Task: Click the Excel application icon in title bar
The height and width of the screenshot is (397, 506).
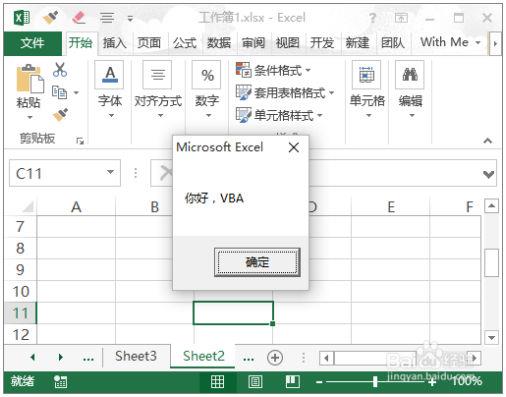Action: point(22,17)
